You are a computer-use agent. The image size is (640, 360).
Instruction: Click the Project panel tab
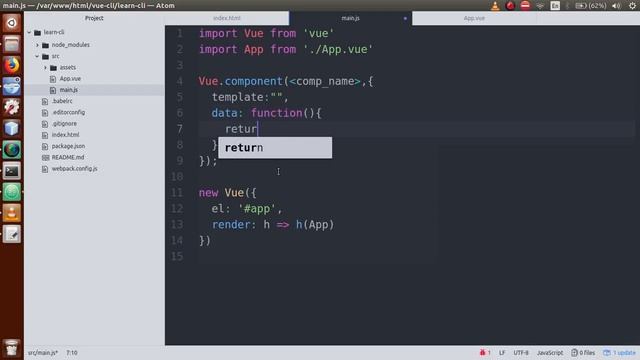coord(94,18)
